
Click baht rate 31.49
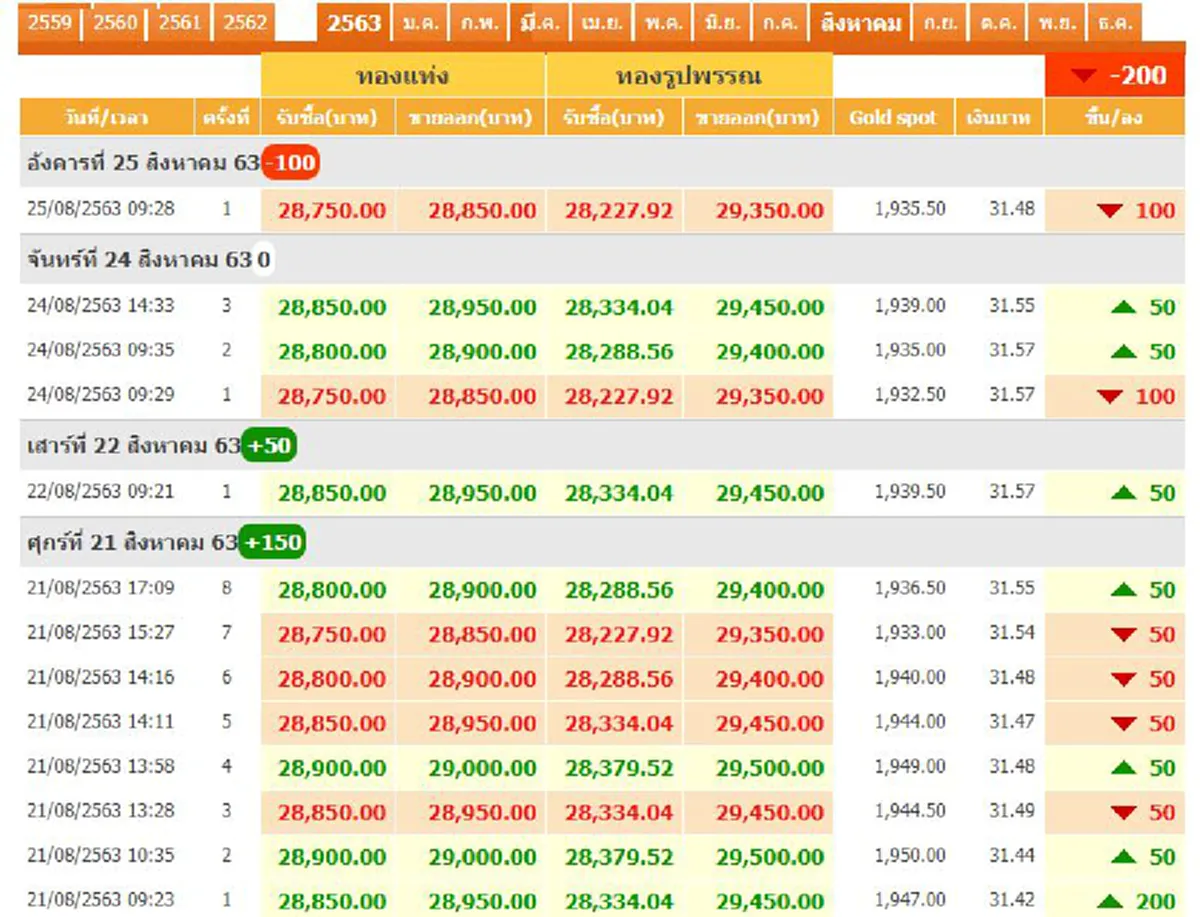(x=1012, y=811)
